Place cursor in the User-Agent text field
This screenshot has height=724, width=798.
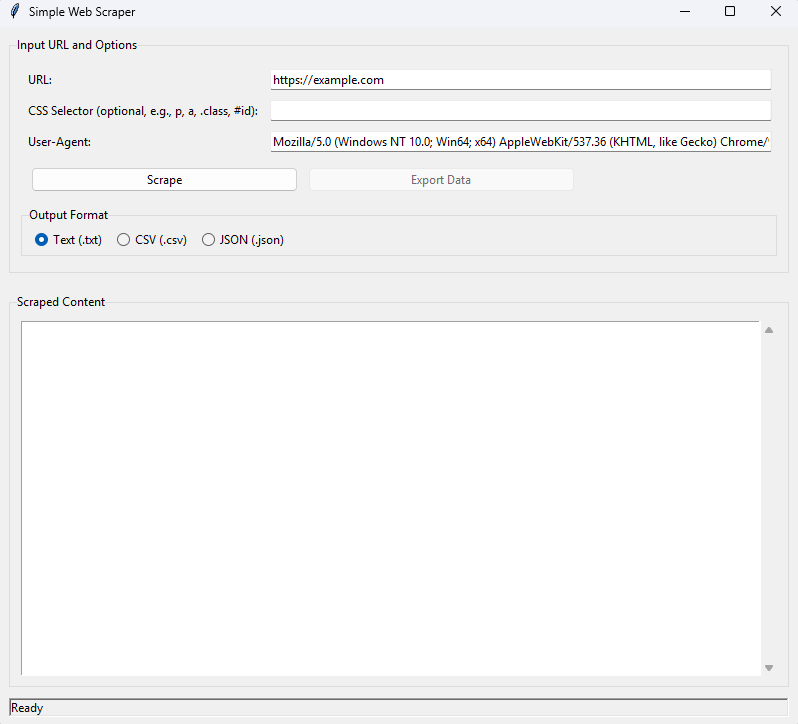pyautogui.click(x=520, y=142)
